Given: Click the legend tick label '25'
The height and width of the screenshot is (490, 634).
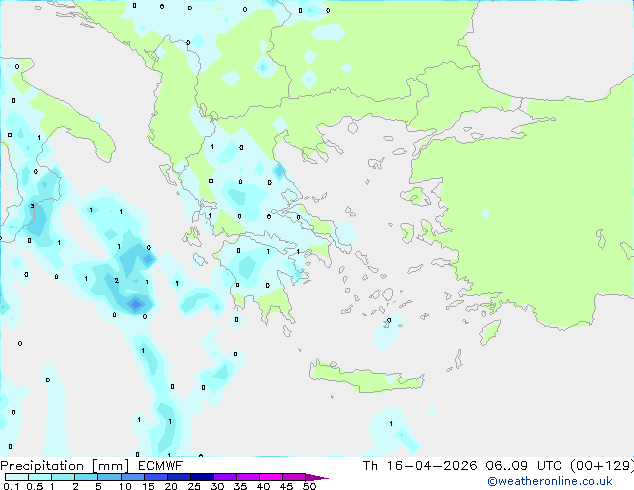Looking at the screenshot, I should coord(194,486).
